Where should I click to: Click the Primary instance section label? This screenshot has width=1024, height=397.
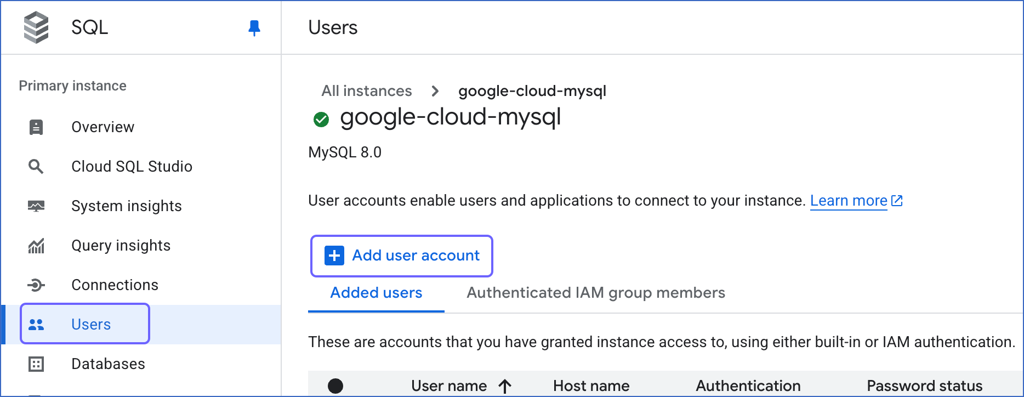[x=72, y=86]
